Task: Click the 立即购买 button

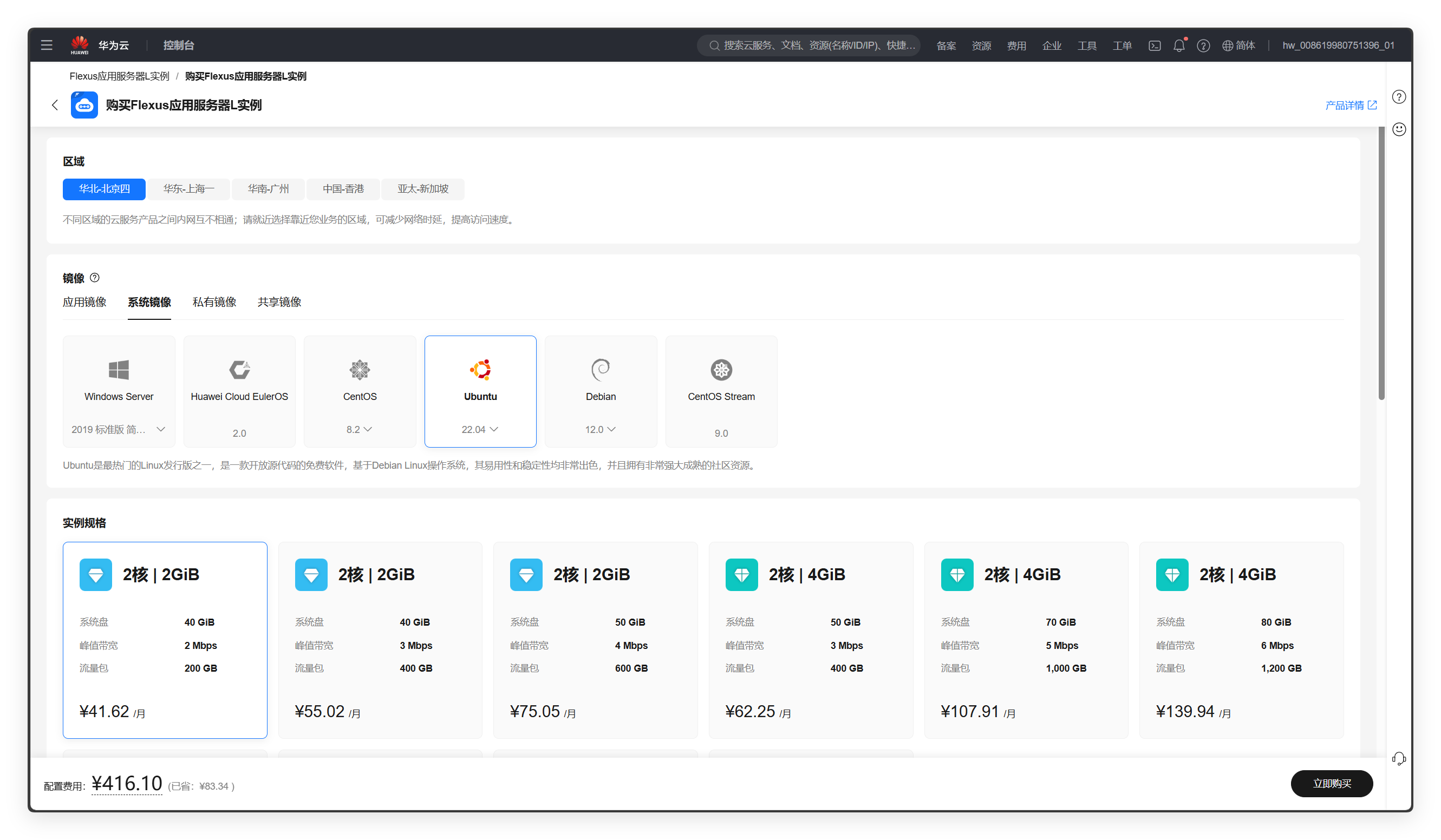Action: [x=1332, y=783]
